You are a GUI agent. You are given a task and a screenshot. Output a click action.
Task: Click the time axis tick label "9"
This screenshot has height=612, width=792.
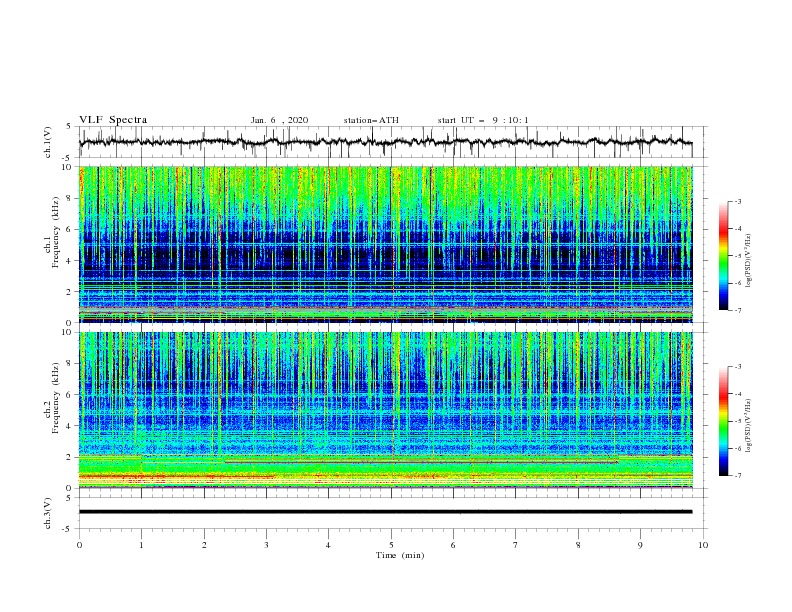coord(640,545)
